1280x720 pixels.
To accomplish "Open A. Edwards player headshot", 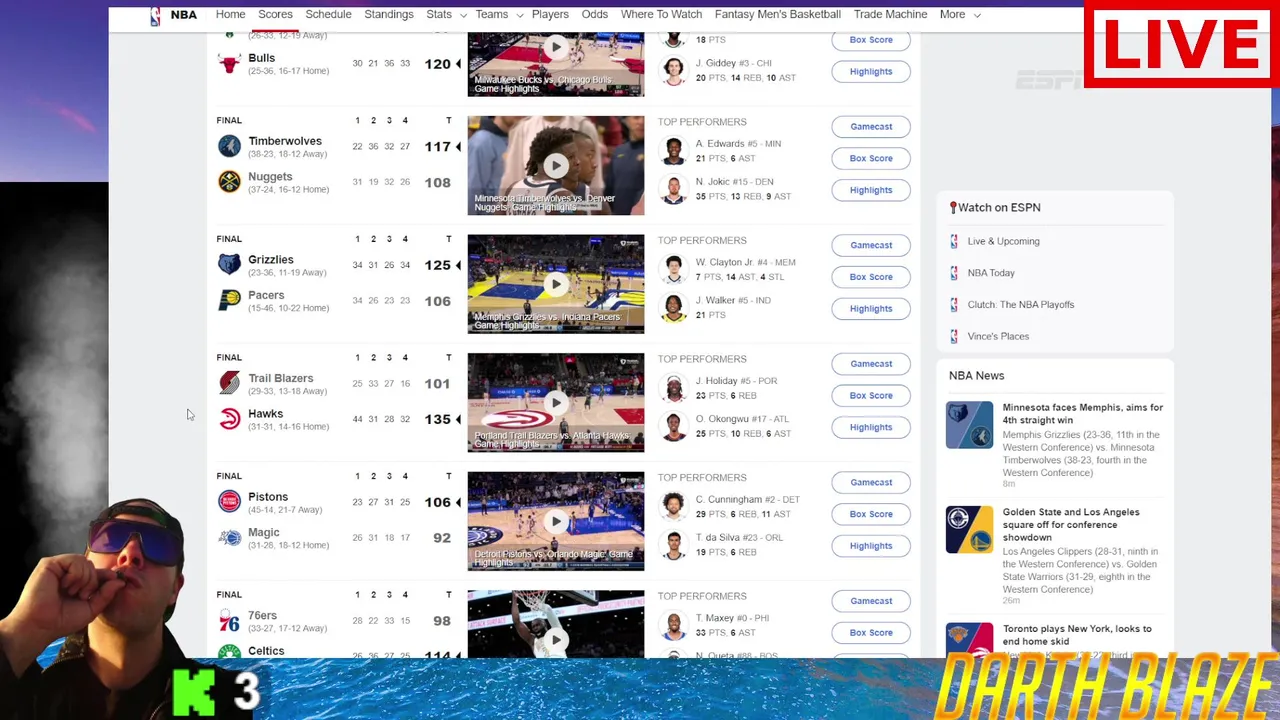I will click(674, 151).
